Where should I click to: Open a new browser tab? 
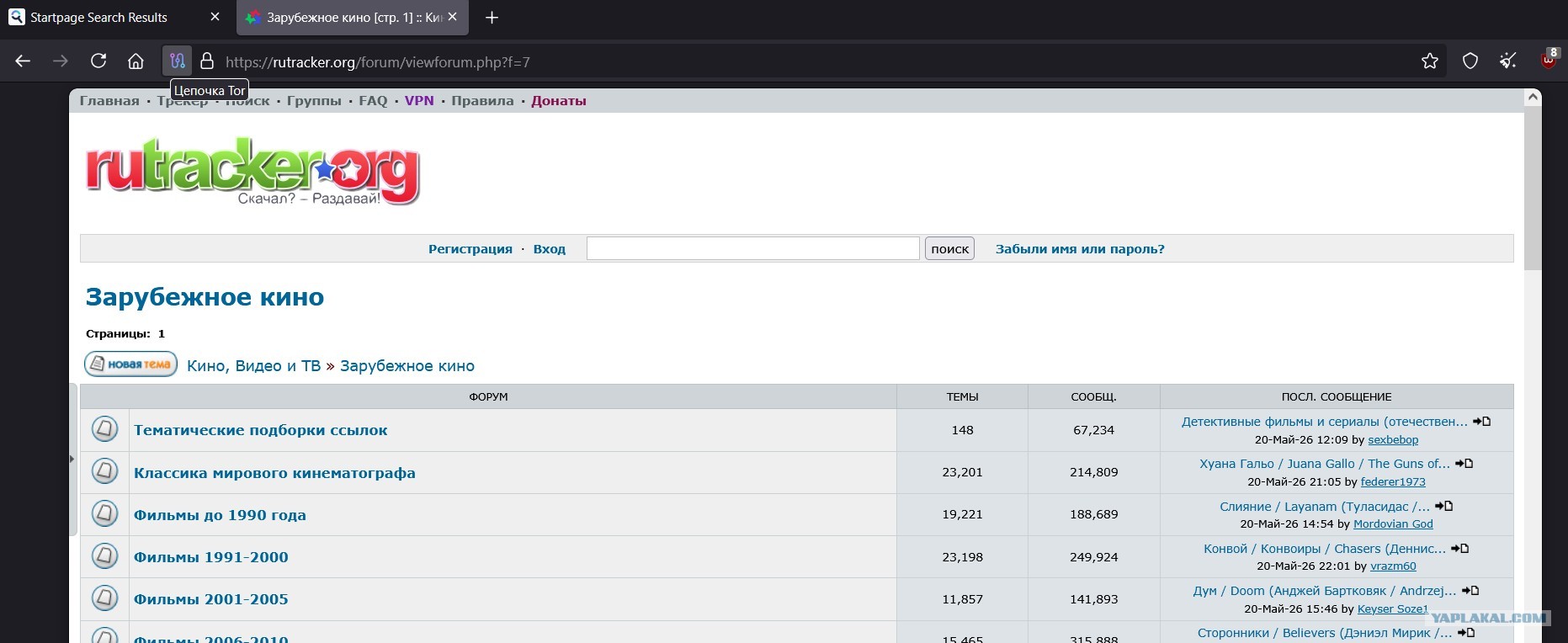pyautogui.click(x=492, y=18)
